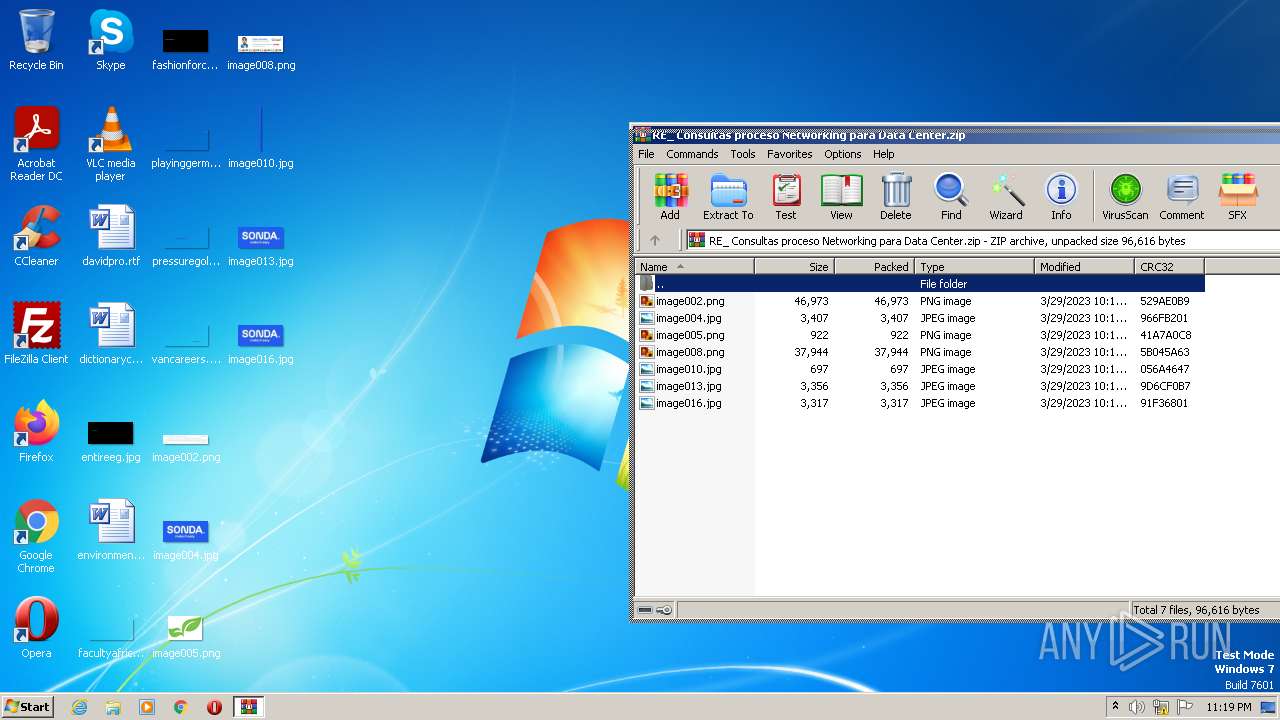Select image008.png desktop file
Viewport: 1280px width, 720px height.
pos(260,52)
